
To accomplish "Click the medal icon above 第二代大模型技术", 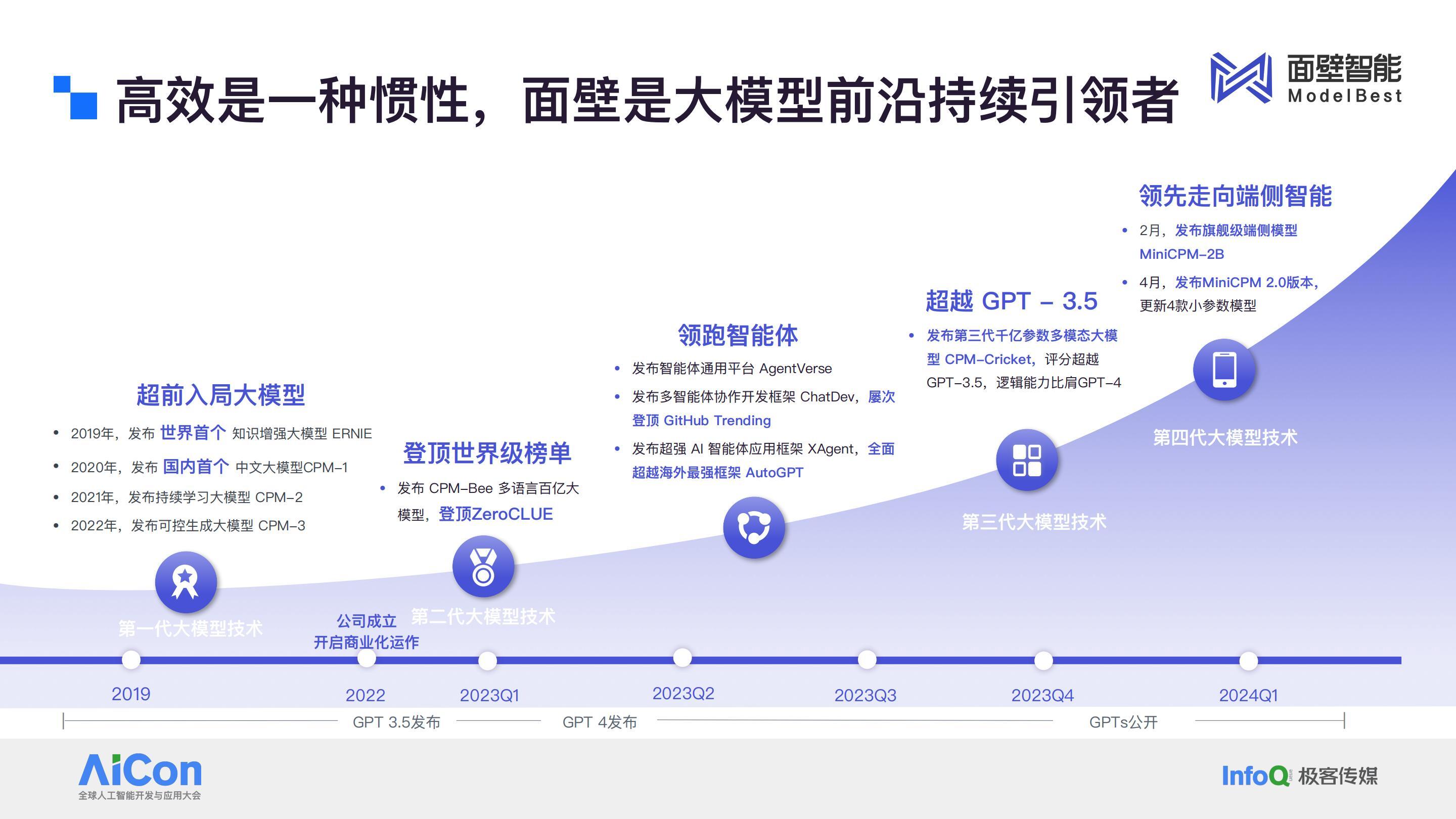I will [483, 566].
